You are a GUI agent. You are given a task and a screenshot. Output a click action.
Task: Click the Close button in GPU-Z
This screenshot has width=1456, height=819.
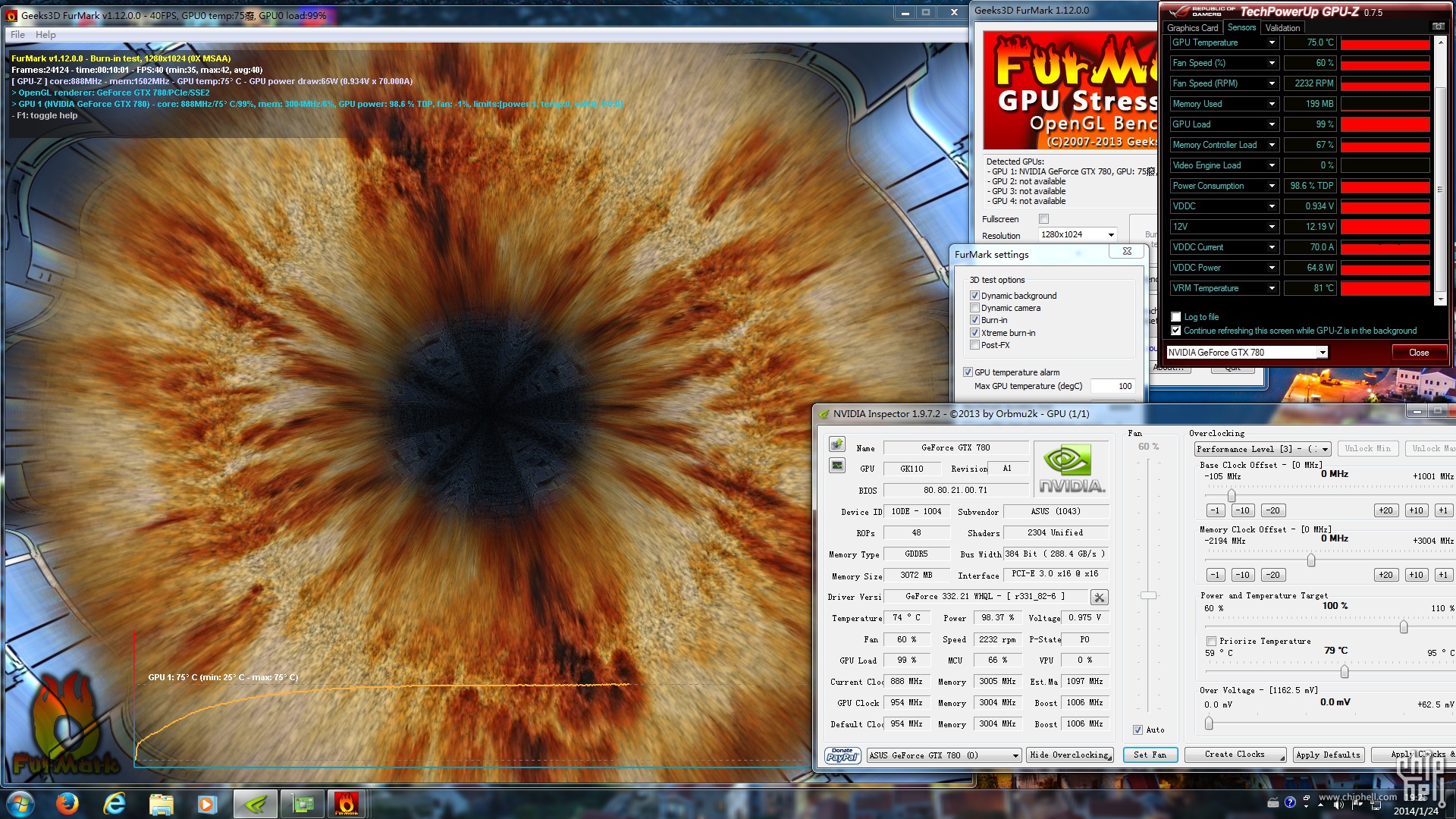point(1419,353)
